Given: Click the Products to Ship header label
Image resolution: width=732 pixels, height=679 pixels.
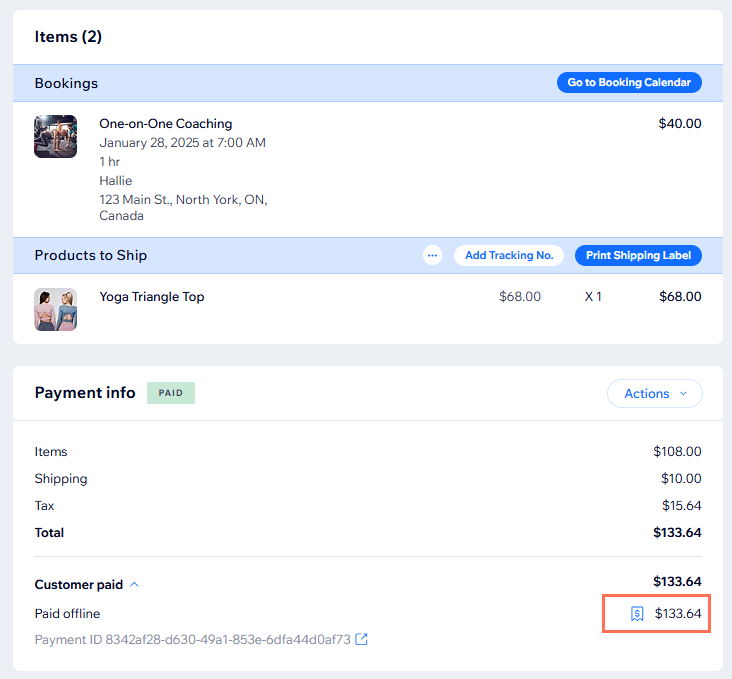Looking at the screenshot, I should (x=90, y=255).
